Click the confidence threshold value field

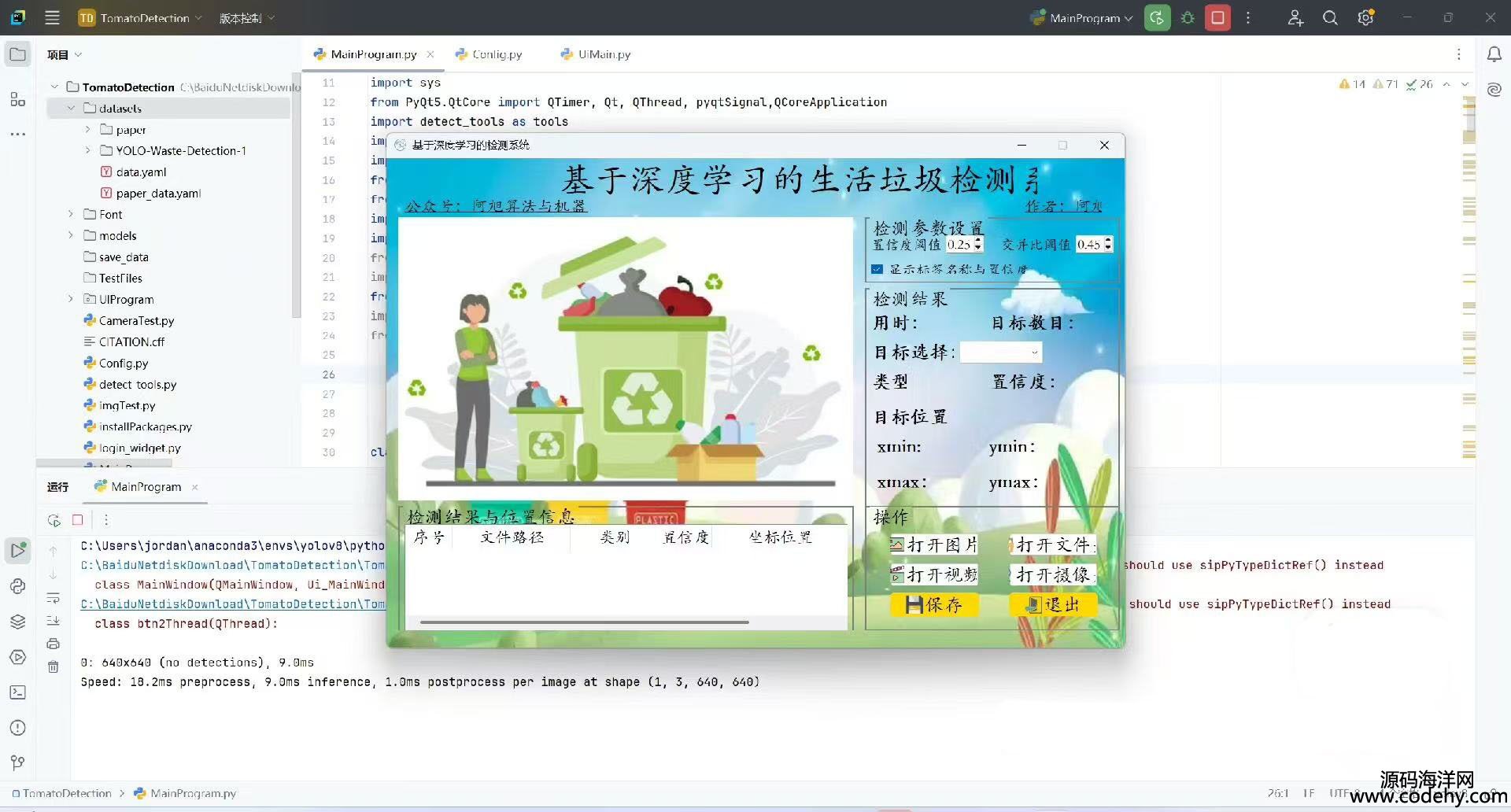(959, 245)
